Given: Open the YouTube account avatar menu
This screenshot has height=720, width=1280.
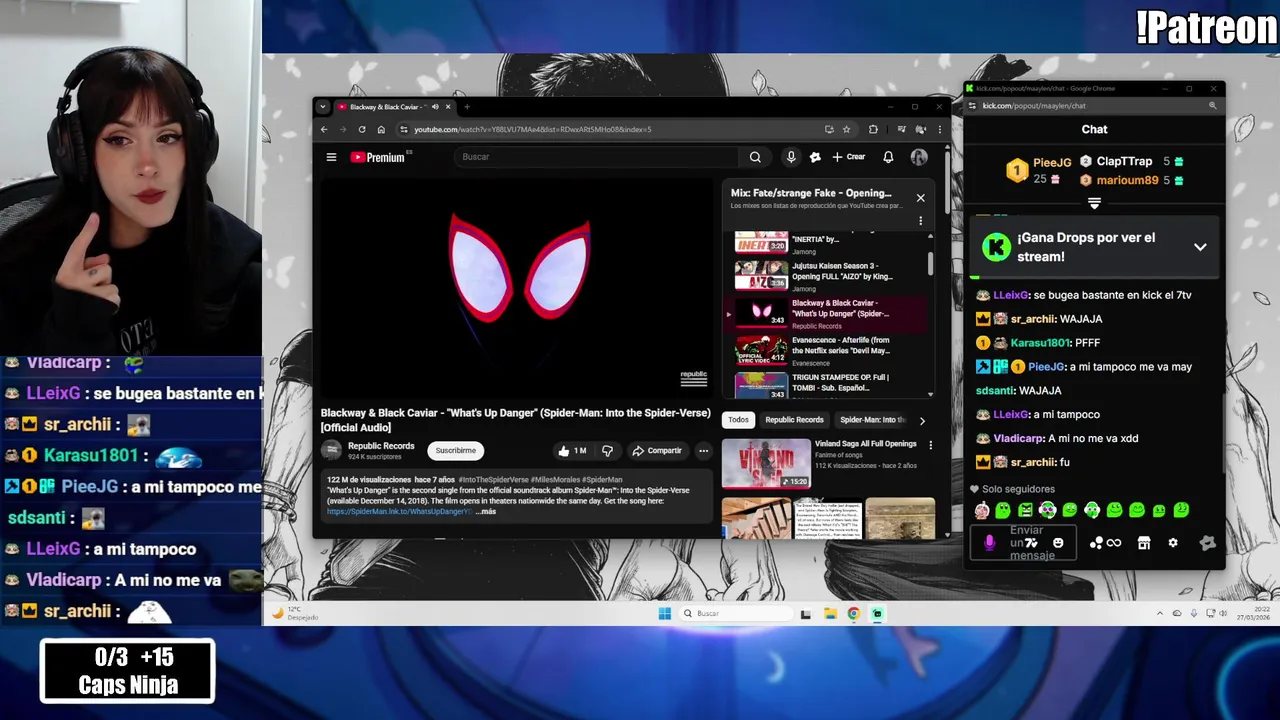Looking at the screenshot, I should click(x=919, y=157).
